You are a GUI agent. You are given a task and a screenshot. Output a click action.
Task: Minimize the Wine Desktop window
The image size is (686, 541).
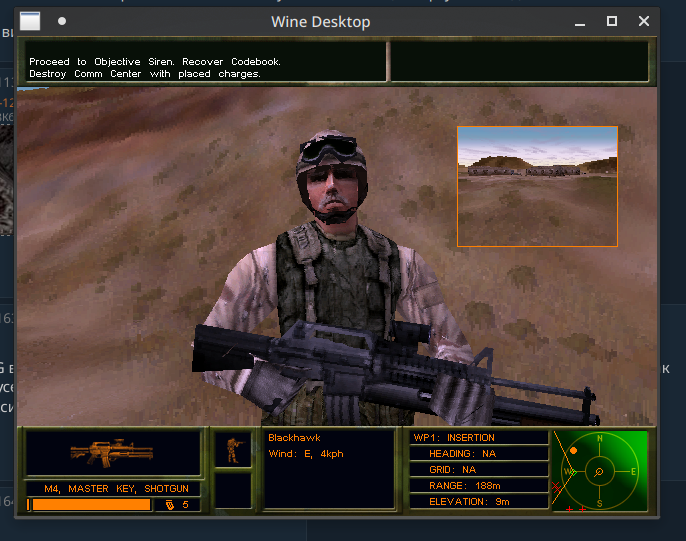(580, 22)
